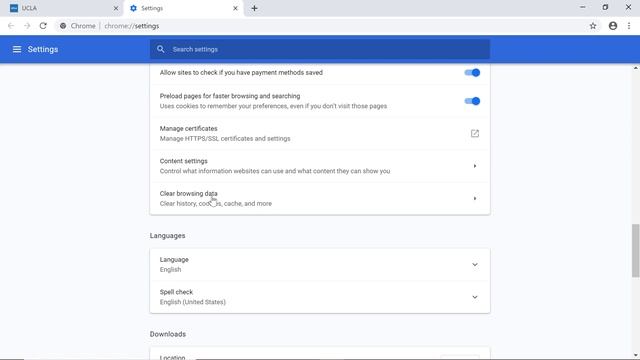Go forward to next page
Image resolution: width=640 pixels, height=360 pixels.
27,26
